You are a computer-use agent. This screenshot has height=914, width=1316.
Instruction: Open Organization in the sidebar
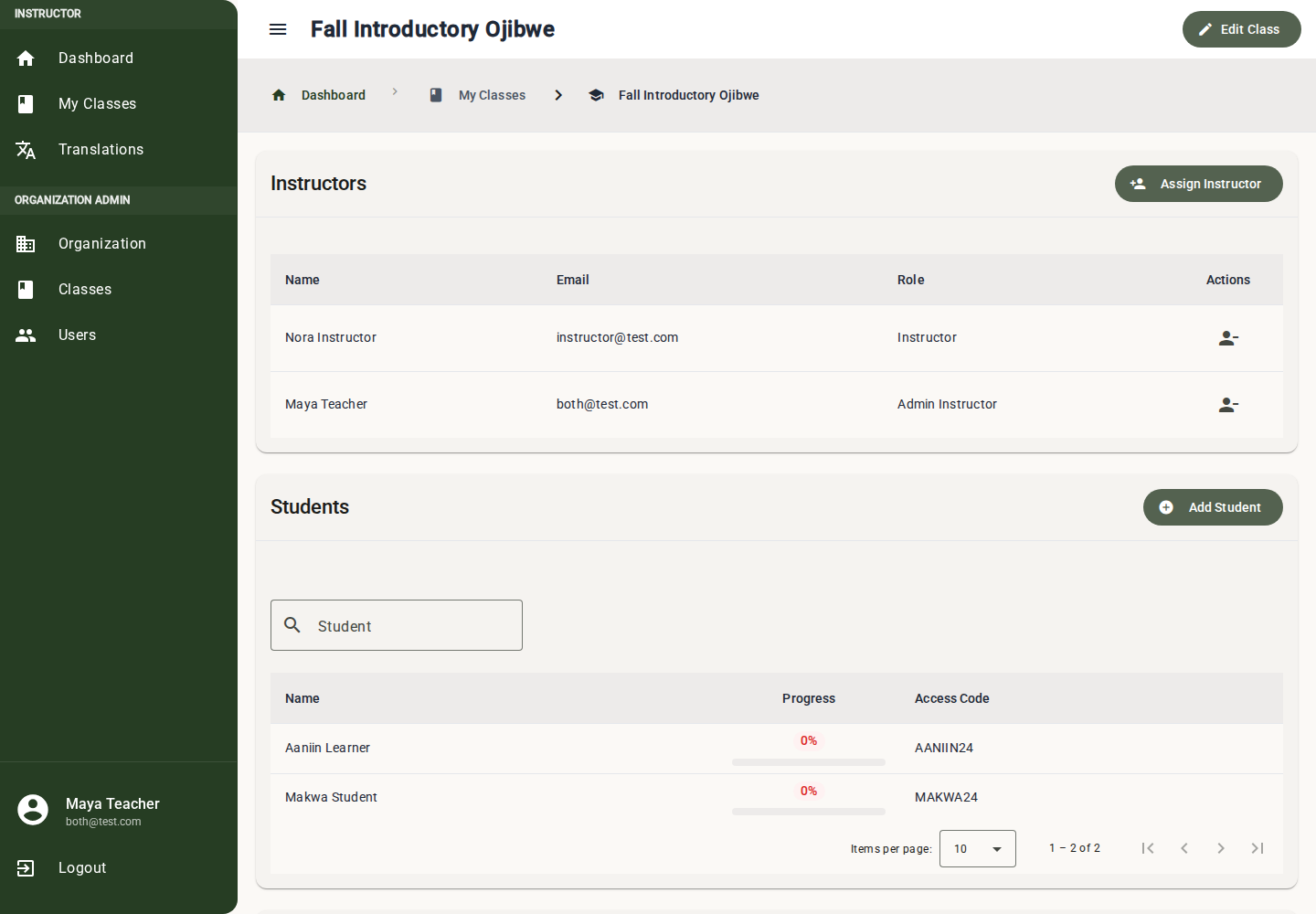[x=119, y=244]
